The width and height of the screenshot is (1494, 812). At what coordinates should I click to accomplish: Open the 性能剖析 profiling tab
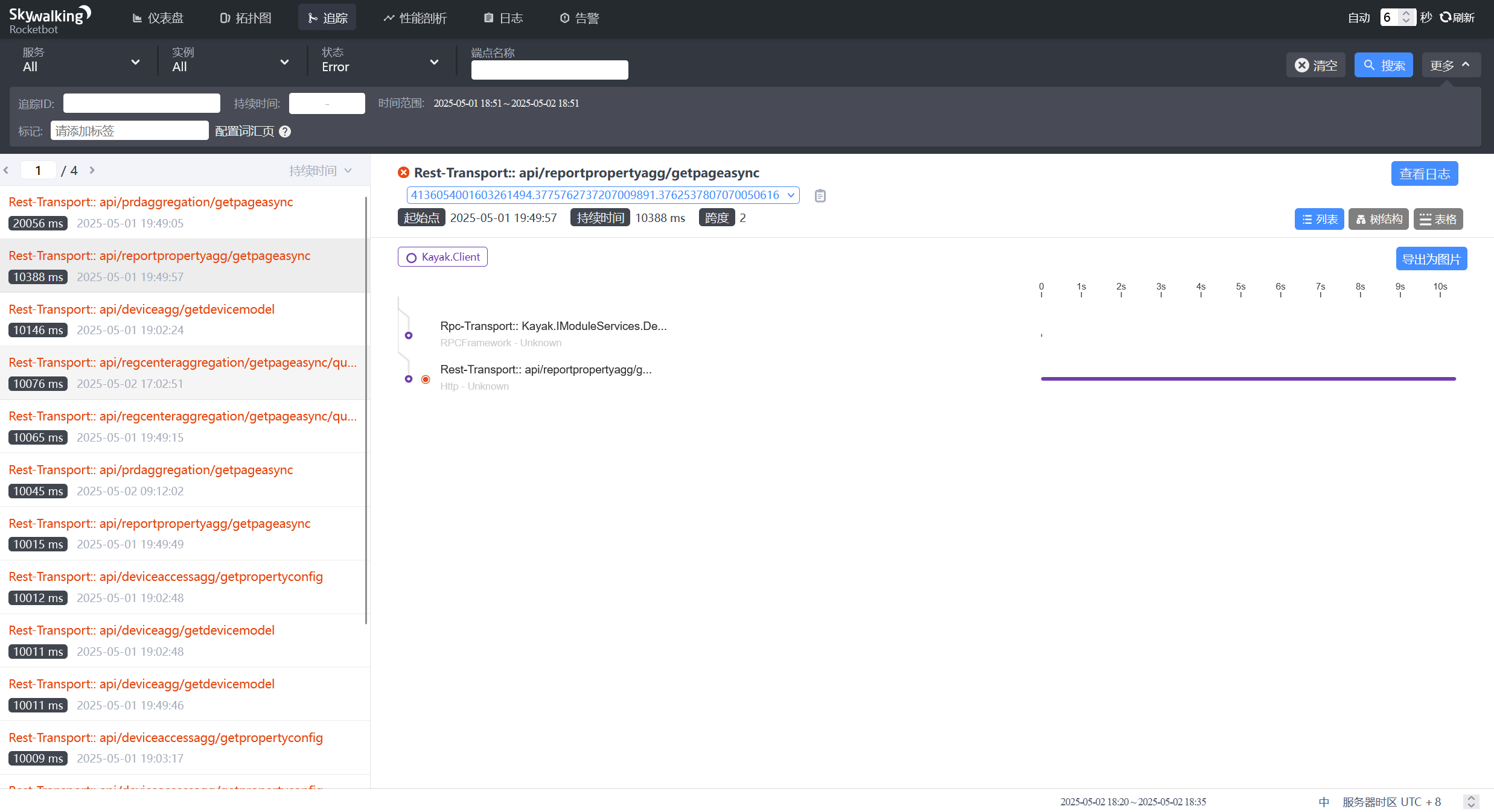coord(415,18)
